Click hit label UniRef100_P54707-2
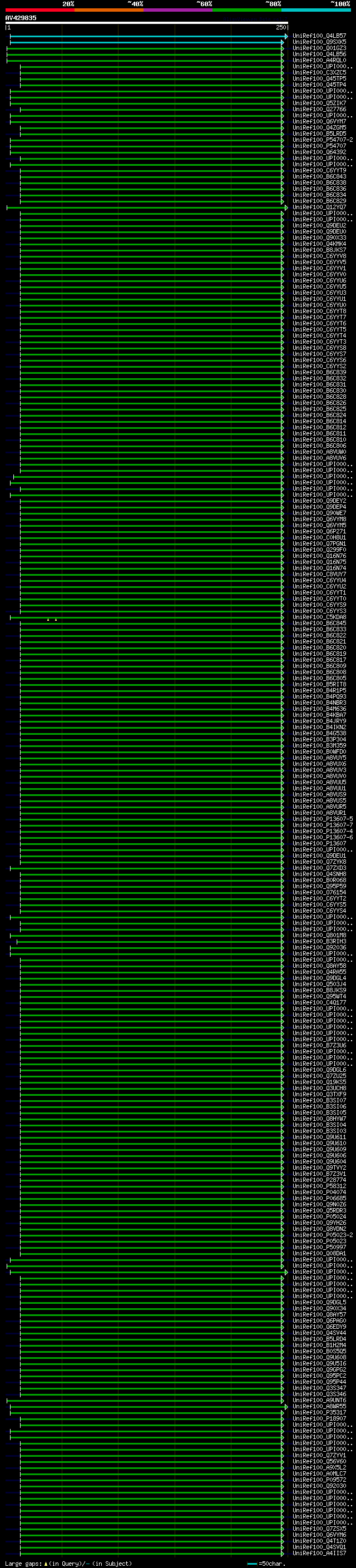The width and height of the screenshot is (356, 1568). point(323,140)
